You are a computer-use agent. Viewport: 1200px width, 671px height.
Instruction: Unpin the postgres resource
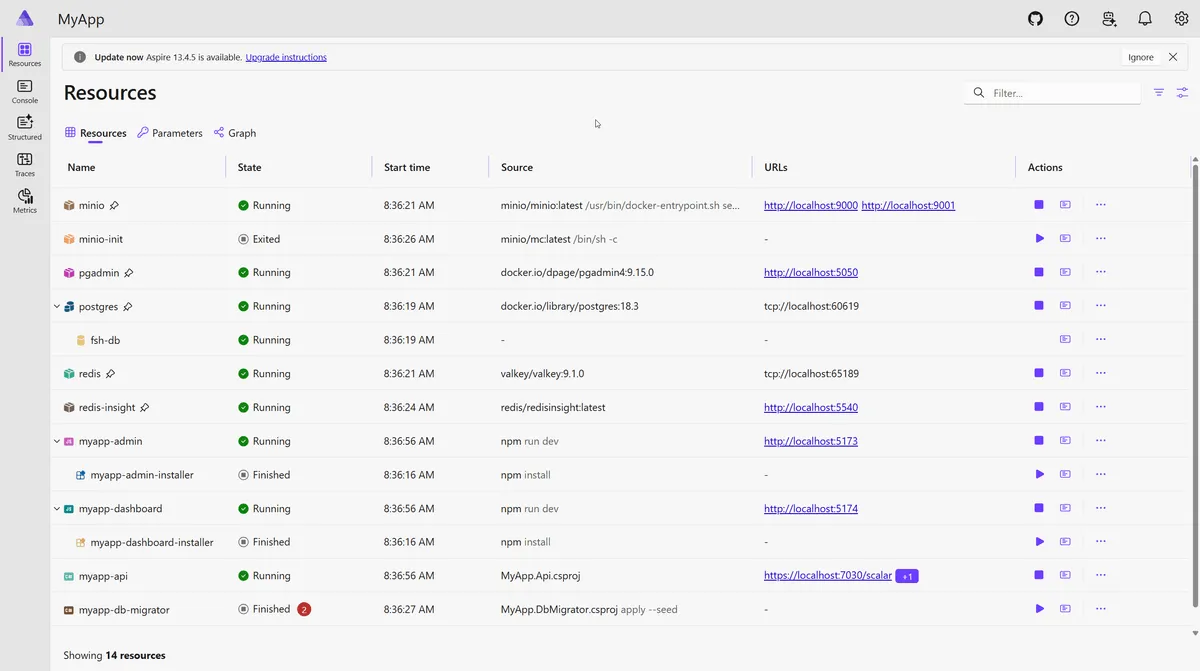(x=128, y=307)
